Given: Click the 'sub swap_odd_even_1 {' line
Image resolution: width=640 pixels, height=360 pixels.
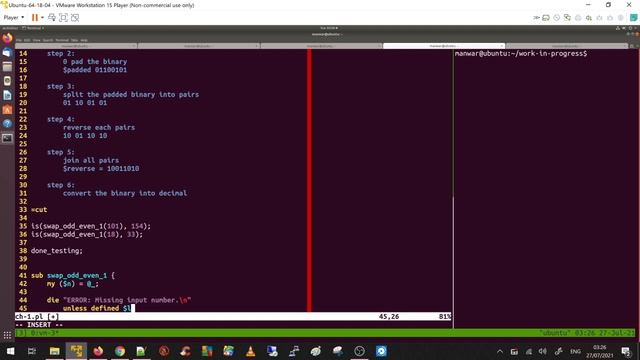Looking at the screenshot, I should click(x=73, y=276).
